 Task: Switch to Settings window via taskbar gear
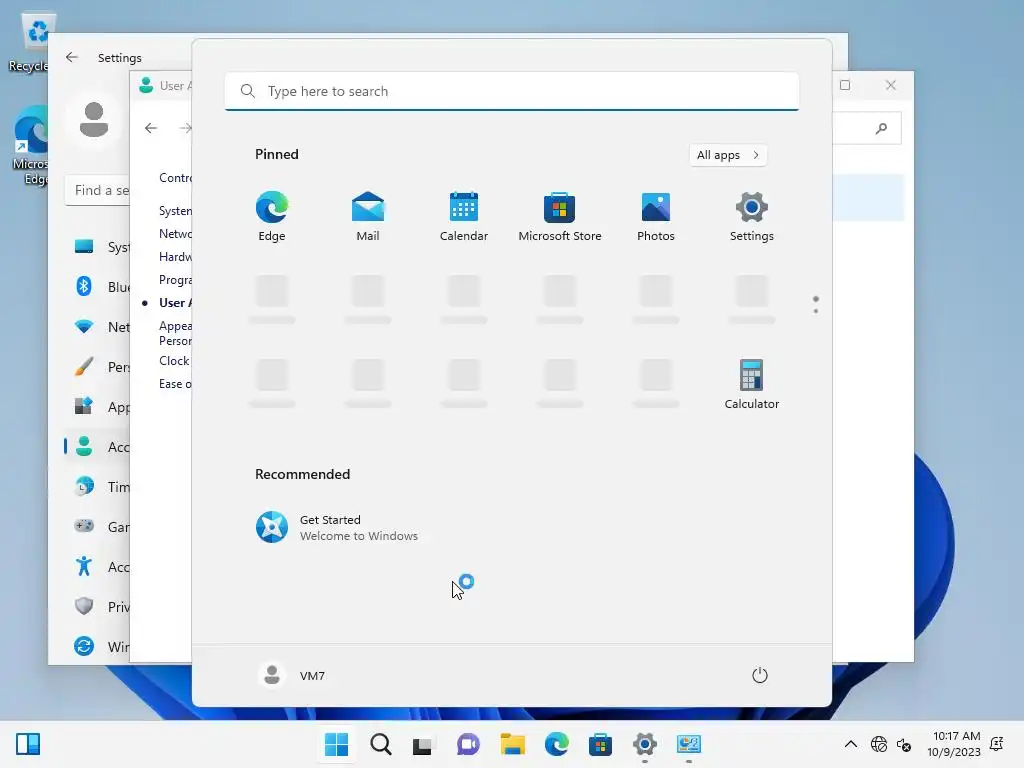[x=645, y=744]
